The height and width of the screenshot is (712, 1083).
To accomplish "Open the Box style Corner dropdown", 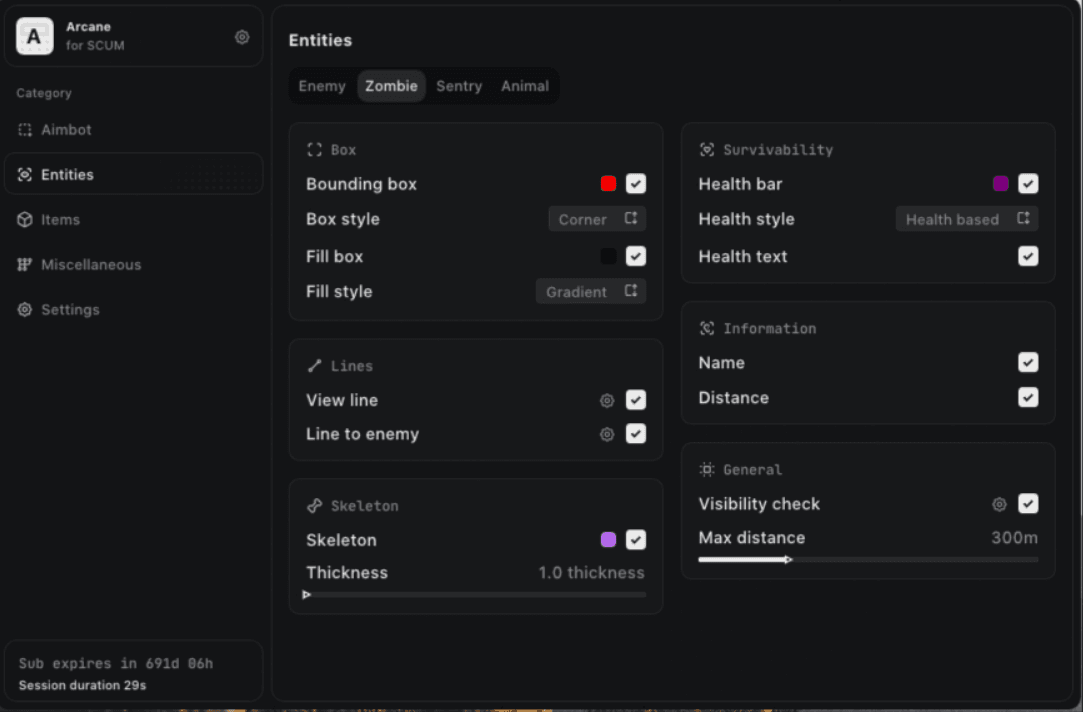I will pos(597,219).
